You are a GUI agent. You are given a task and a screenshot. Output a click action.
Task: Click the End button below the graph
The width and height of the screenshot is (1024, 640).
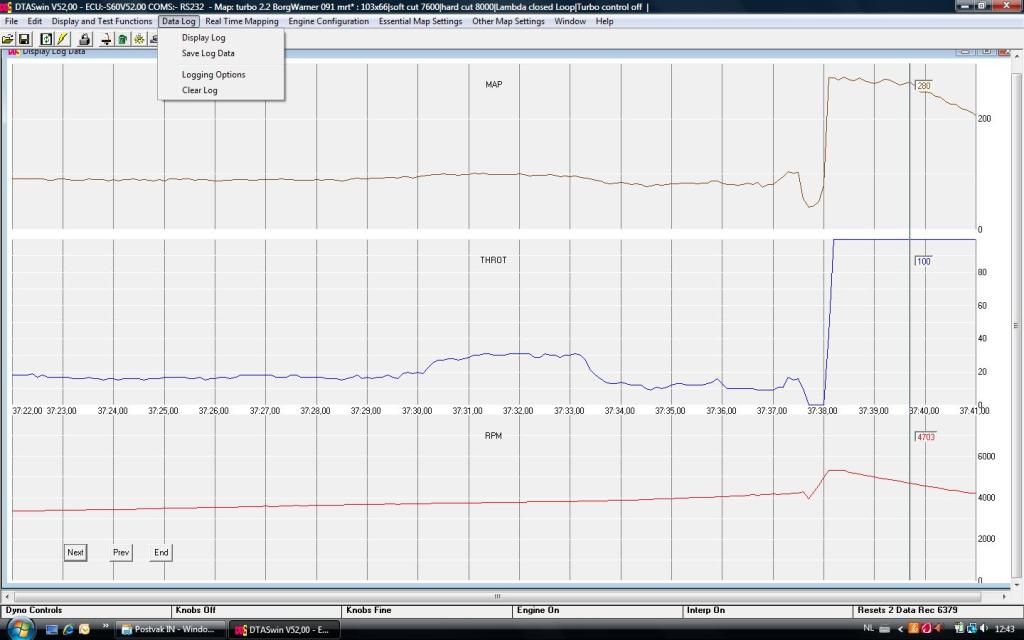(161, 552)
